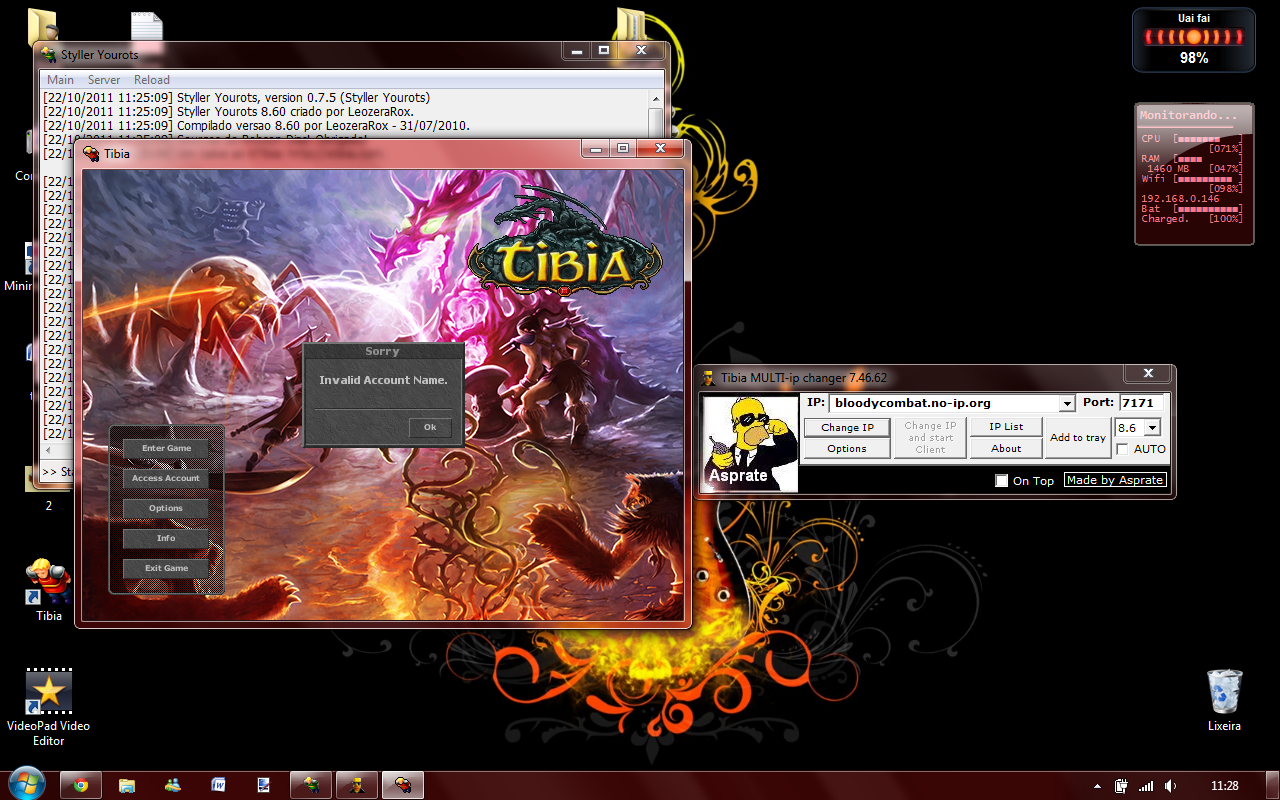1280x800 pixels.
Task: Click the volume speaker tray icon
Action: pos(1170,786)
